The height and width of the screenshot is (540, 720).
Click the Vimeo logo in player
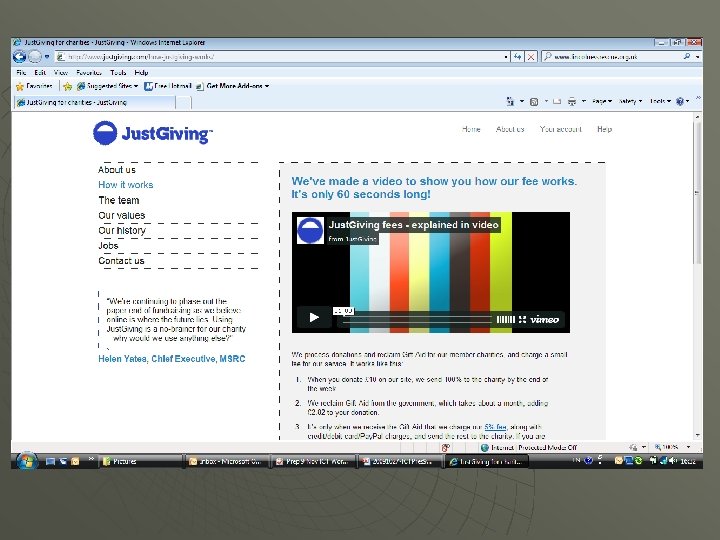(x=544, y=319)
